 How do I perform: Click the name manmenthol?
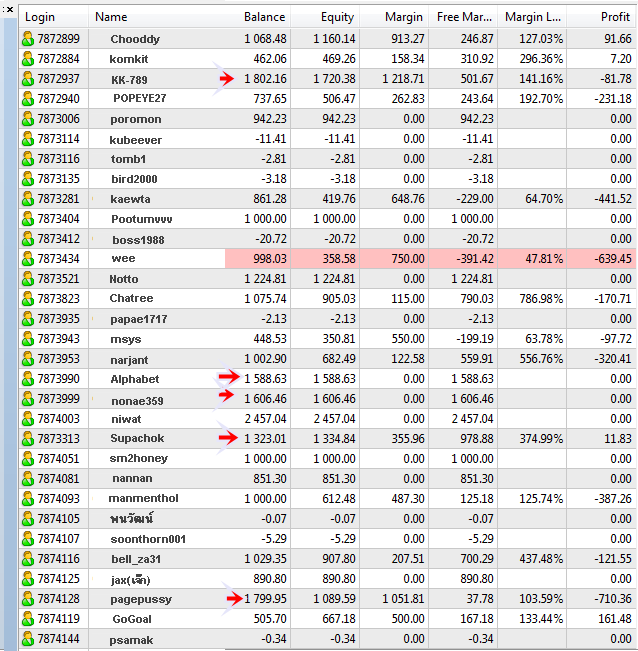pyautogui.click(x=143, y=498)
